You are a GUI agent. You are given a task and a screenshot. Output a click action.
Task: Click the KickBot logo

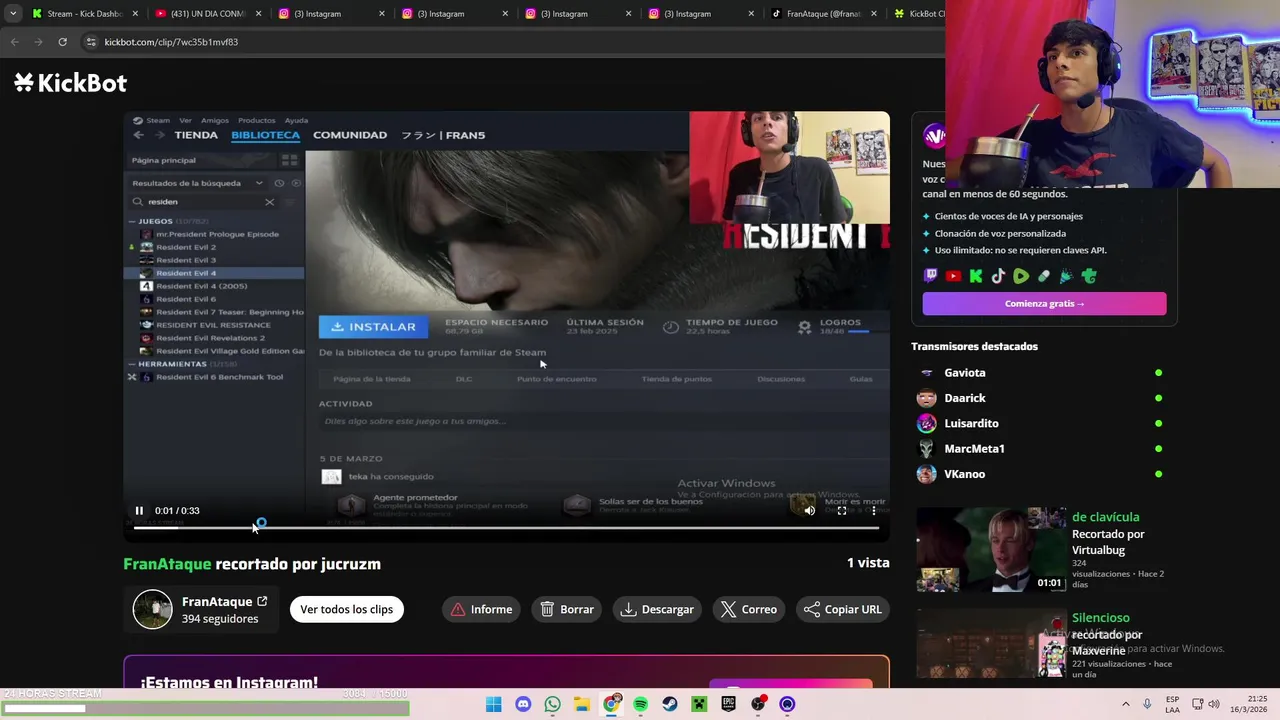tap(70, 83)
